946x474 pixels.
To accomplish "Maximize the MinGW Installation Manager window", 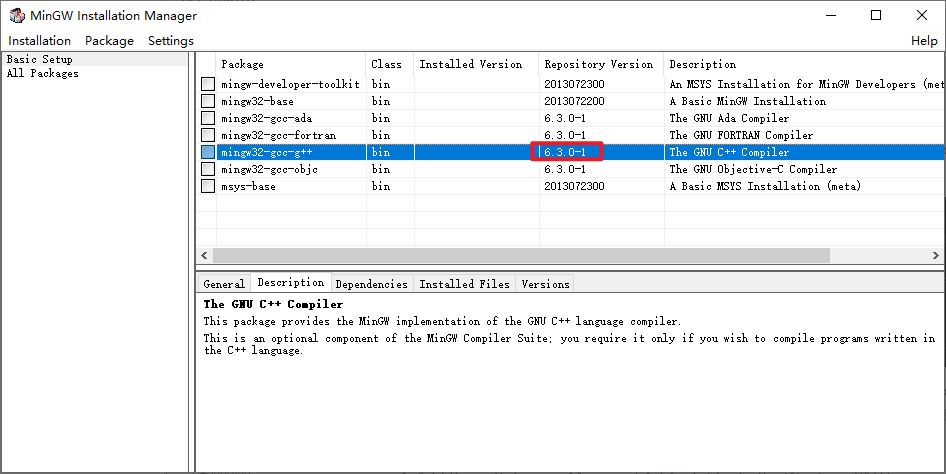I will [876, 15].
